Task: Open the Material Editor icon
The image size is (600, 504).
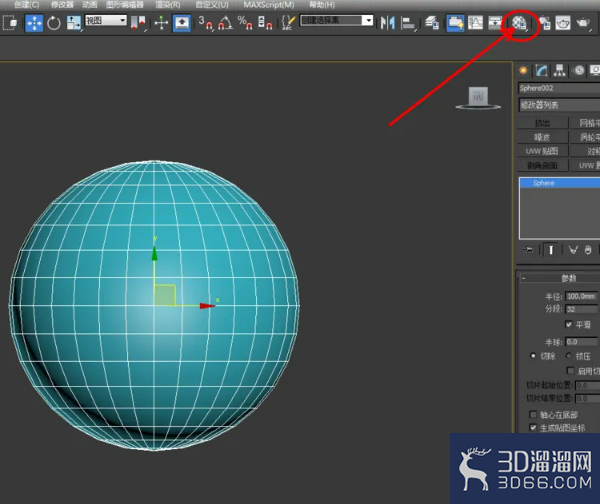Action: coord(519,23)
